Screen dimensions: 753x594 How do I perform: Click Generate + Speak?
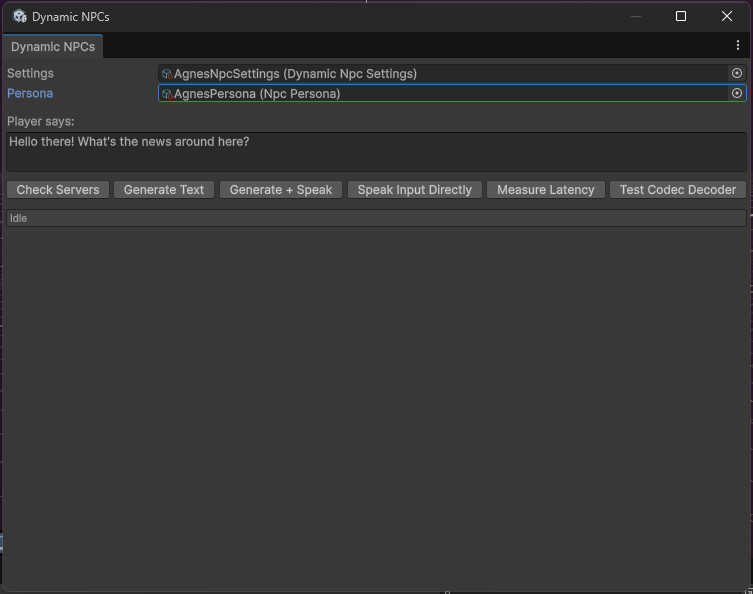click(281, 190)
